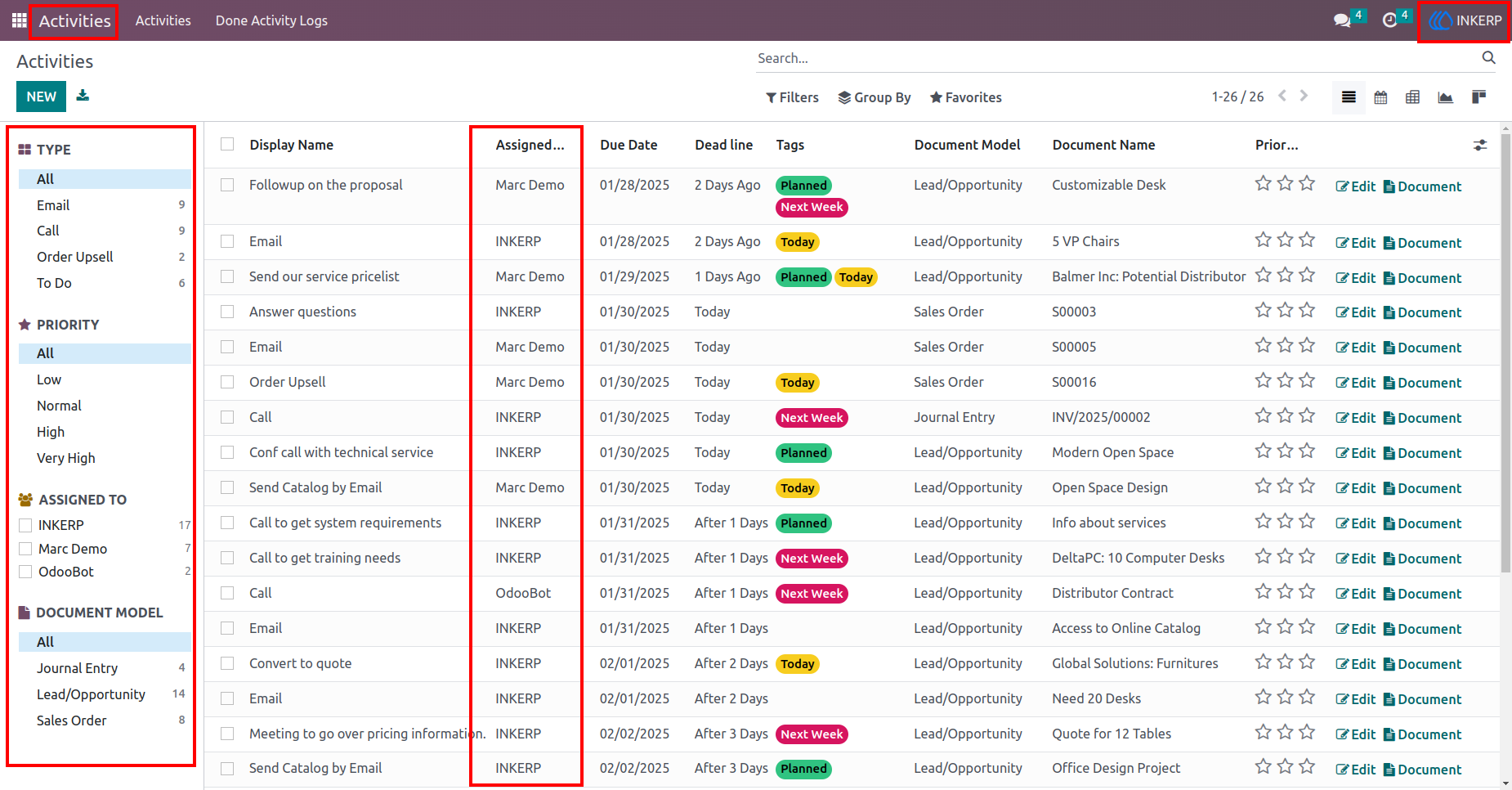Open the apps grid menu icon
The image size is (1512, 790).
19,20
